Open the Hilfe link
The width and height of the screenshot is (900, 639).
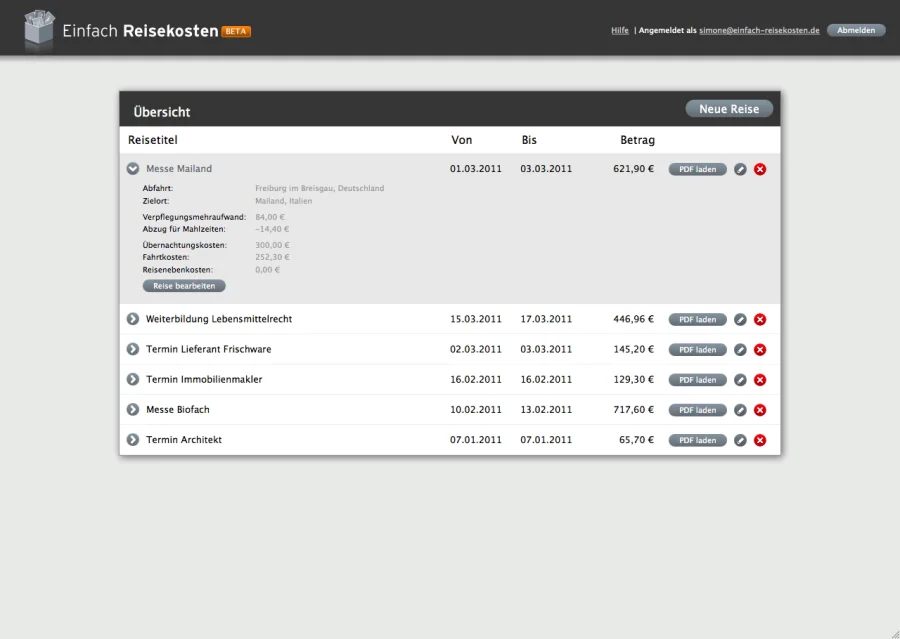click(620, 30)
